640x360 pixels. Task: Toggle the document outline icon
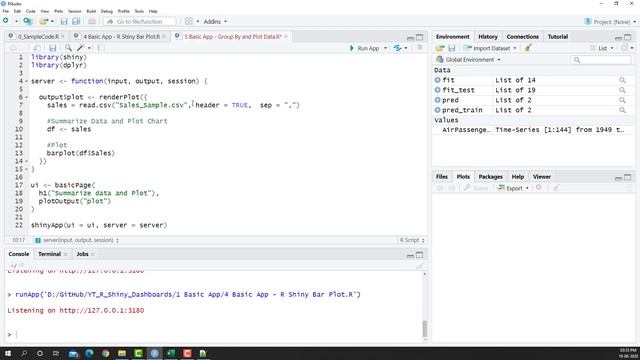tap(419, 48)
